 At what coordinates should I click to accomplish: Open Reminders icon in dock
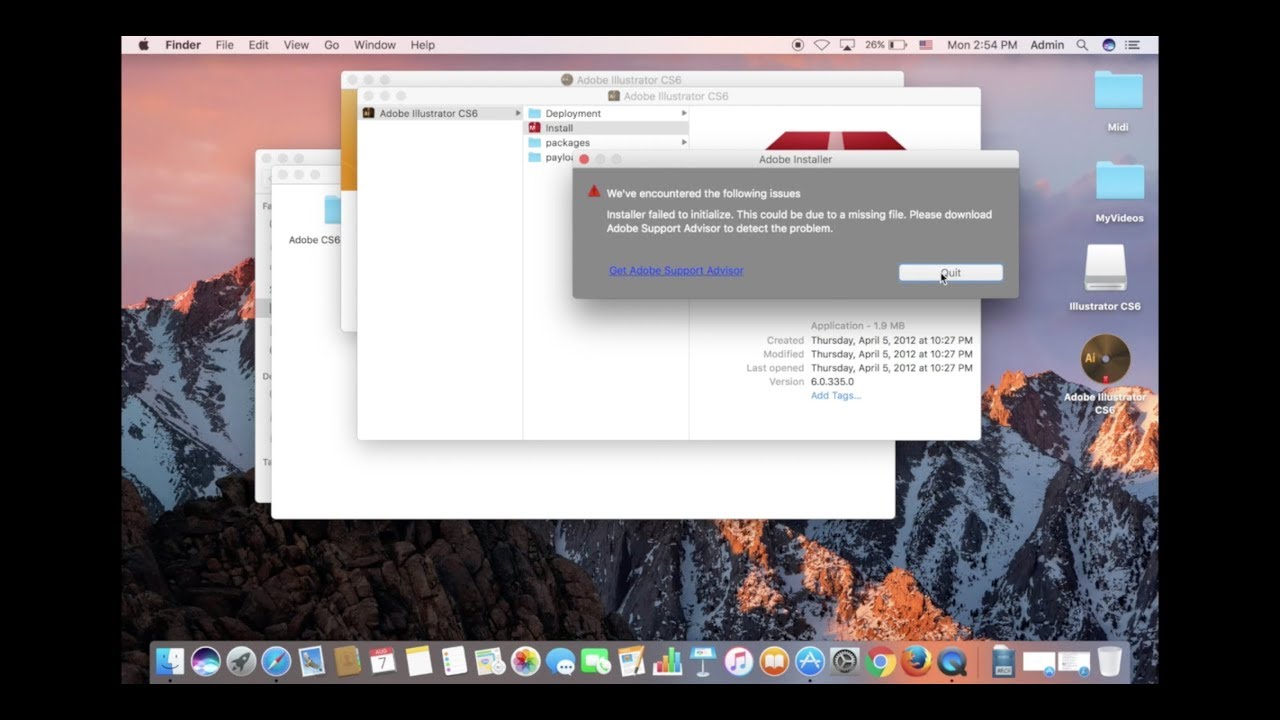(x=454, y=661)
